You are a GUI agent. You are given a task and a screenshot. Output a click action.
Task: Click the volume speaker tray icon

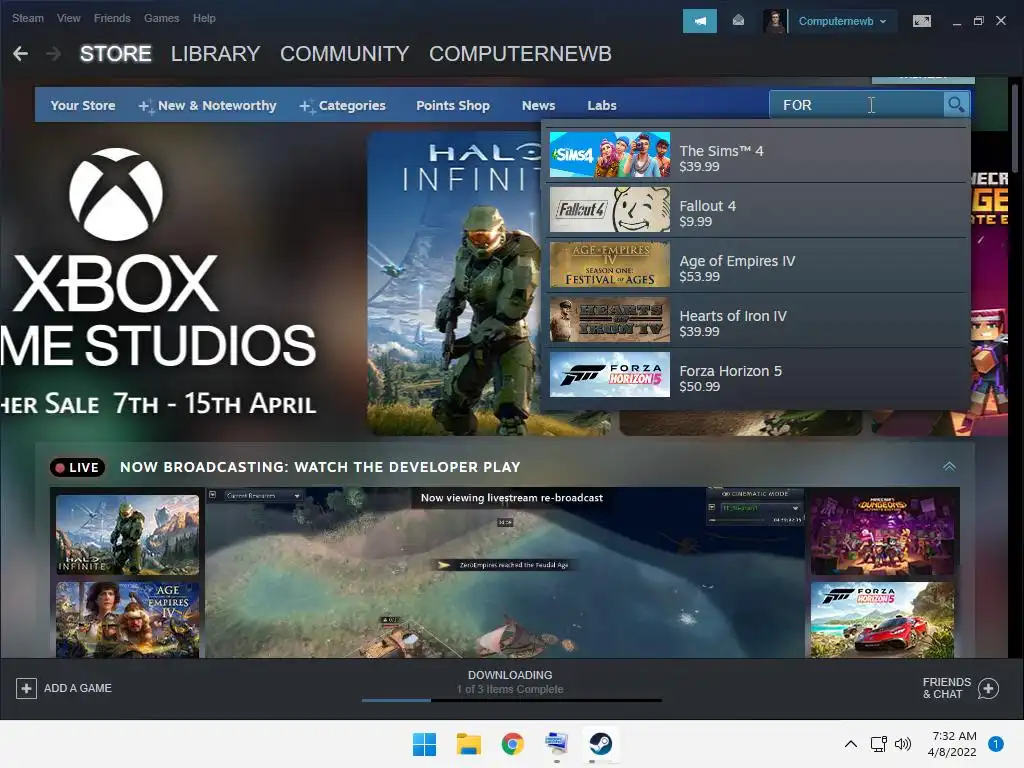(903, 744)
